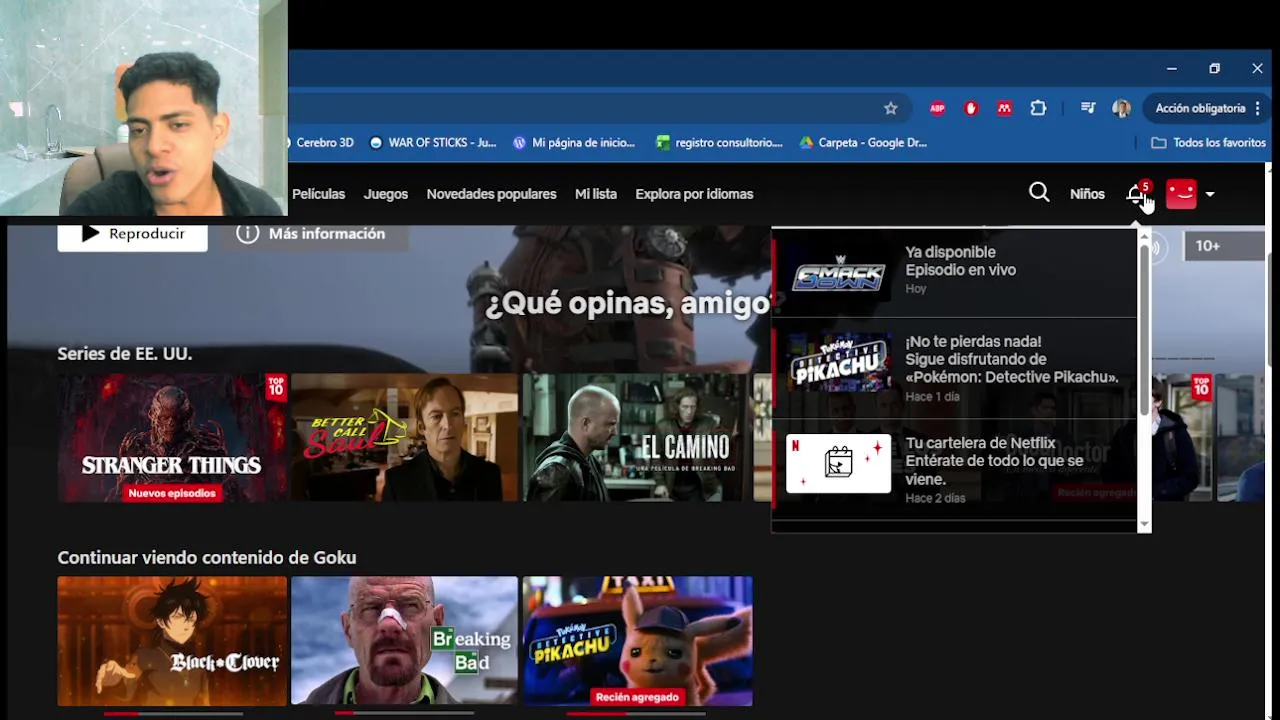
Task: Open Netflix search magnifier
Action: coord(1039,192)
